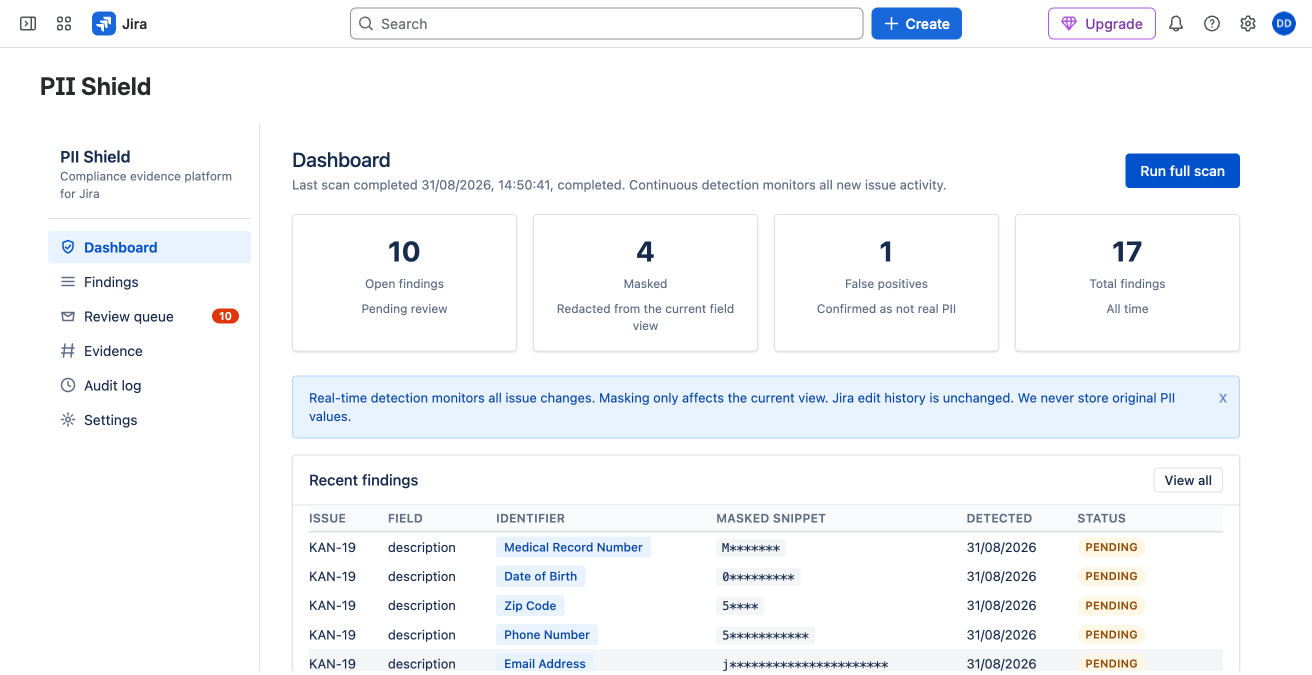Open the Open findings card
This screenshot has width=1312, height=675.
pyautogui.click(x=404, y=283)
